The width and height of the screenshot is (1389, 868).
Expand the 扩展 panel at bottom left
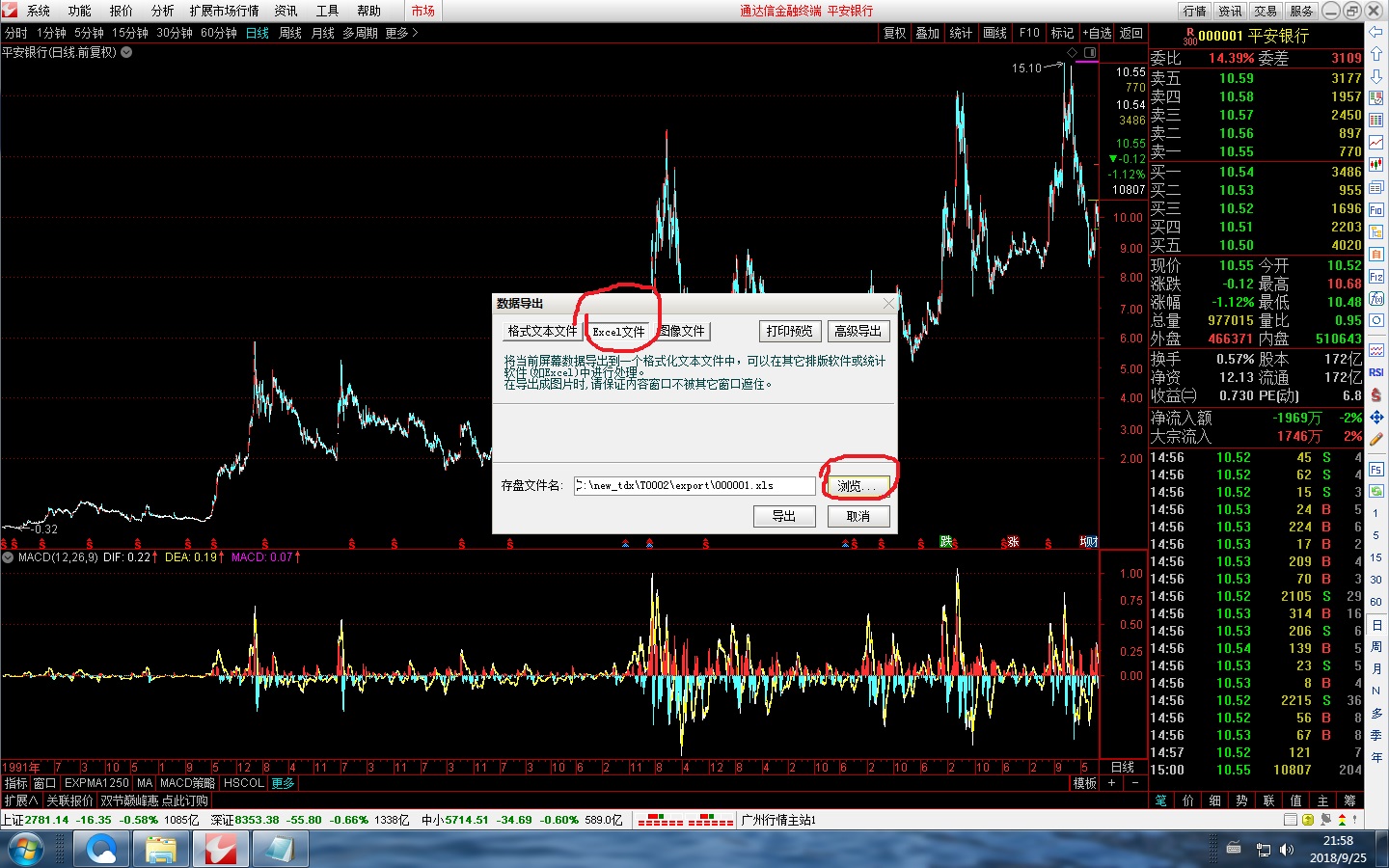click(x=21, y=800)
